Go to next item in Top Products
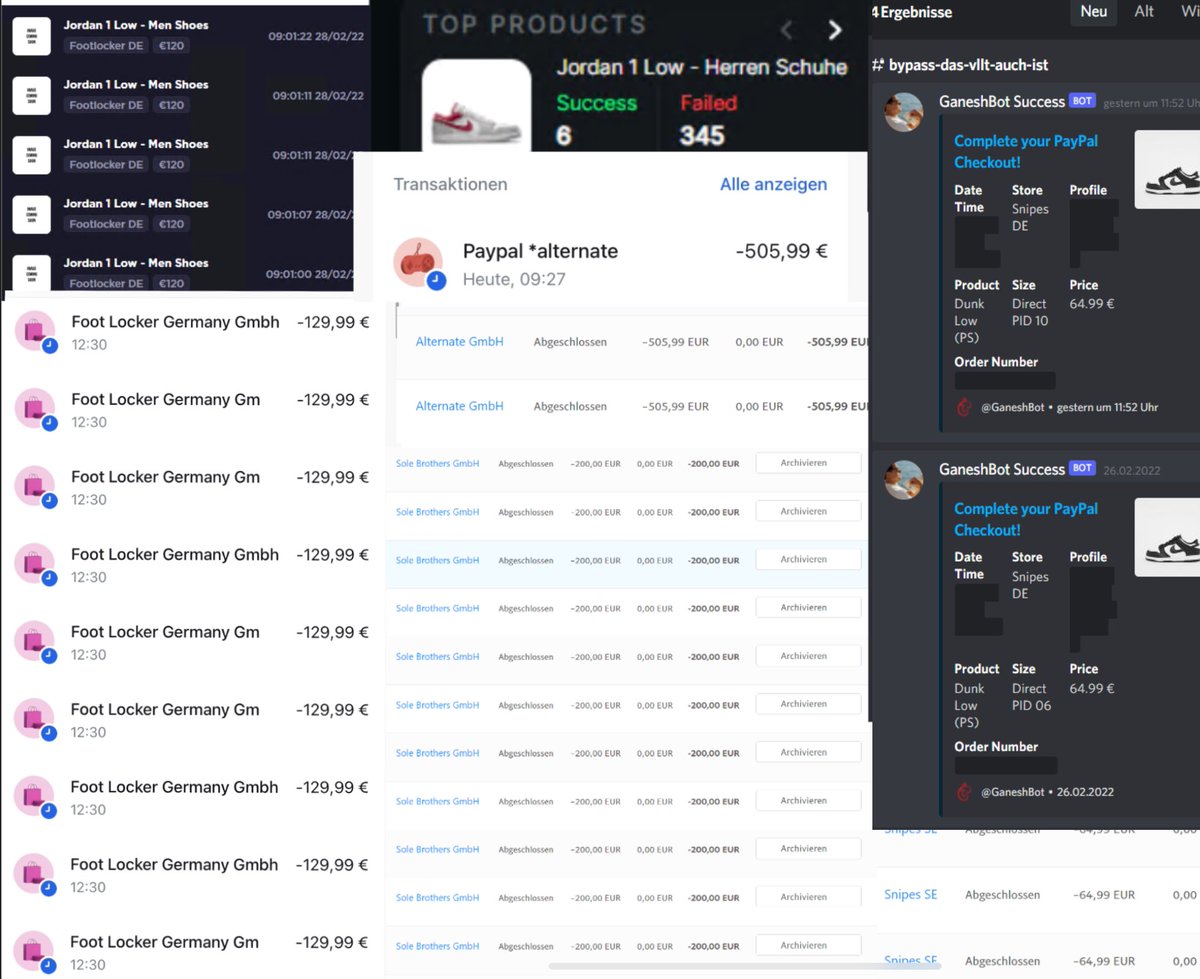 tap(835, 30)
